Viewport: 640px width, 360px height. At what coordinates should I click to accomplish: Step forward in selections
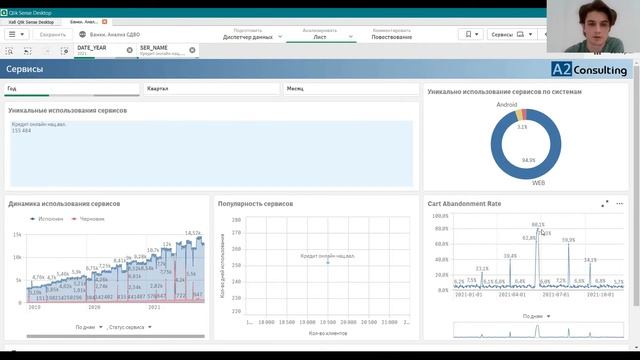47,51
